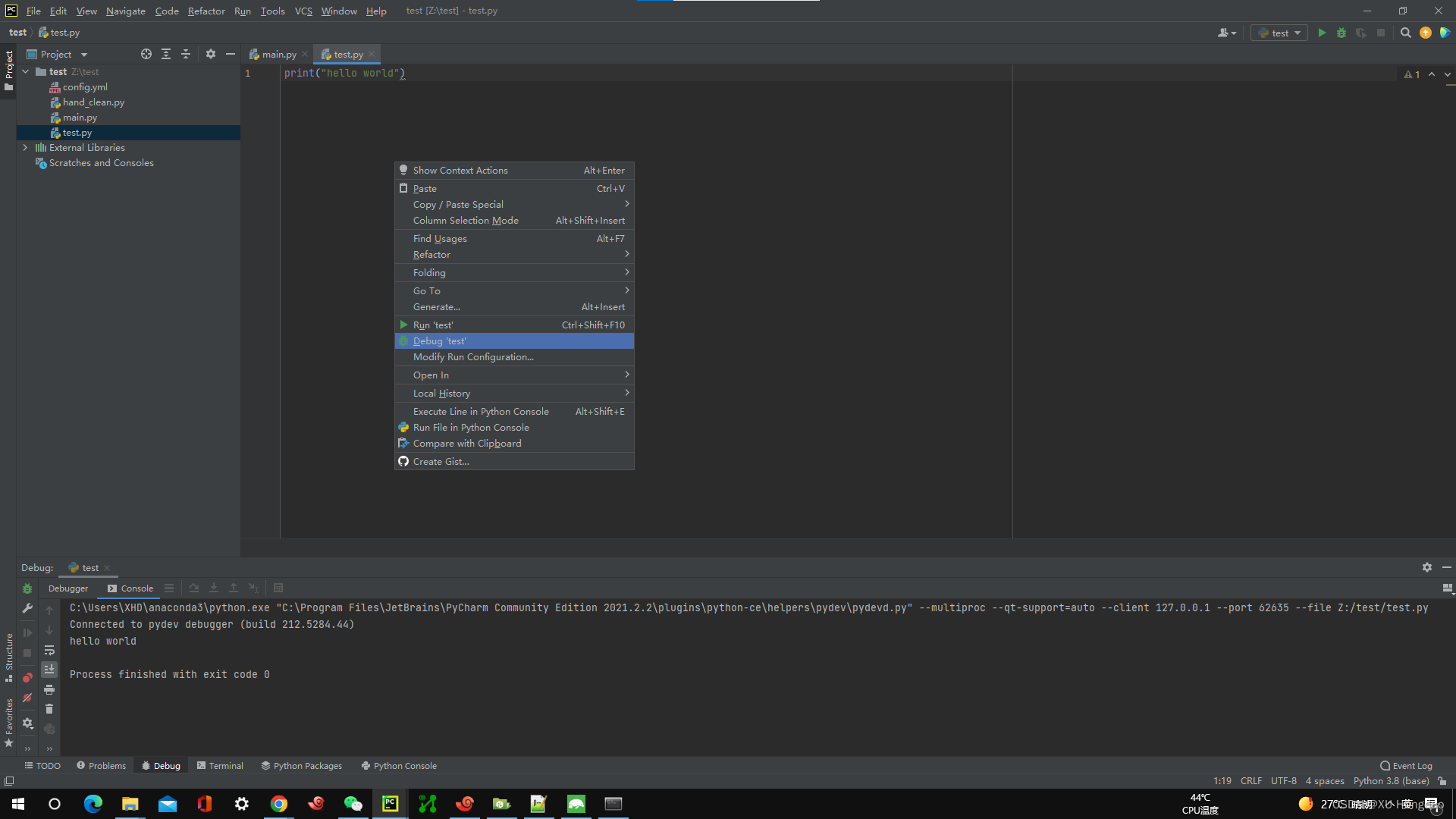Click View Breakpoints red circles icon
This screenshot has height=819, width=1456.
(x=27, y=677)
